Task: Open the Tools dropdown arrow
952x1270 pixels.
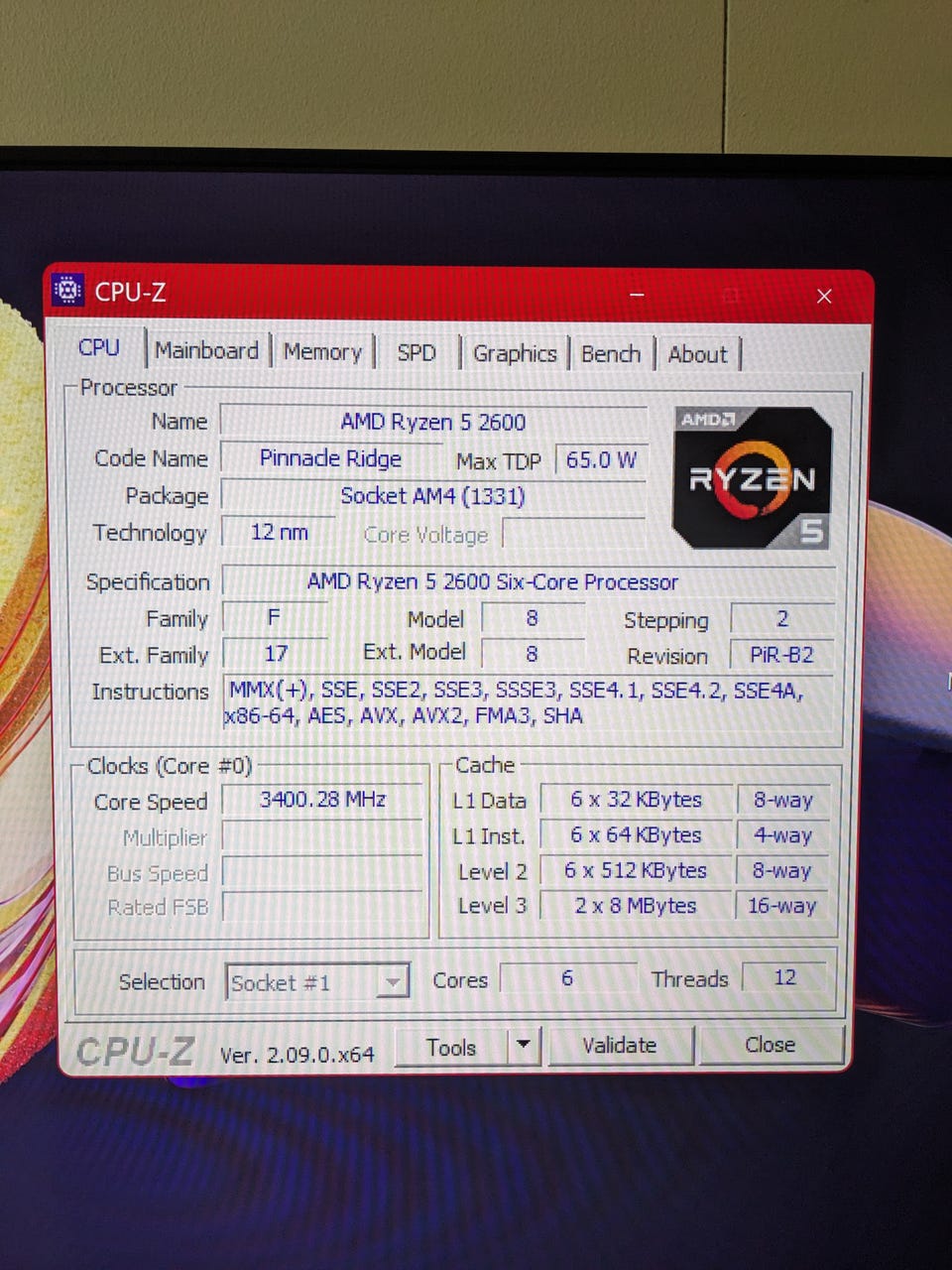Action: [x=523, y=1046]
